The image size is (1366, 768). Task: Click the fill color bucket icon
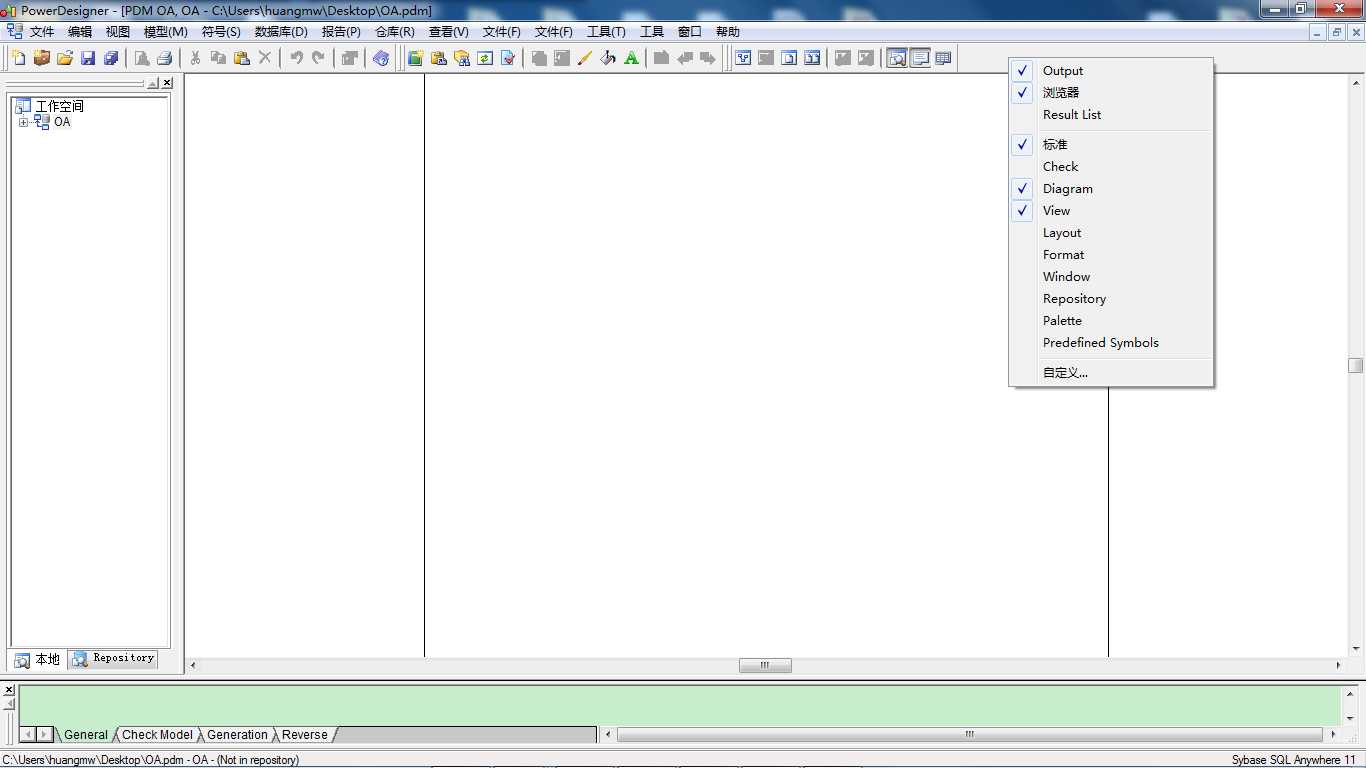pyautogui.click(x=608, y=58)
